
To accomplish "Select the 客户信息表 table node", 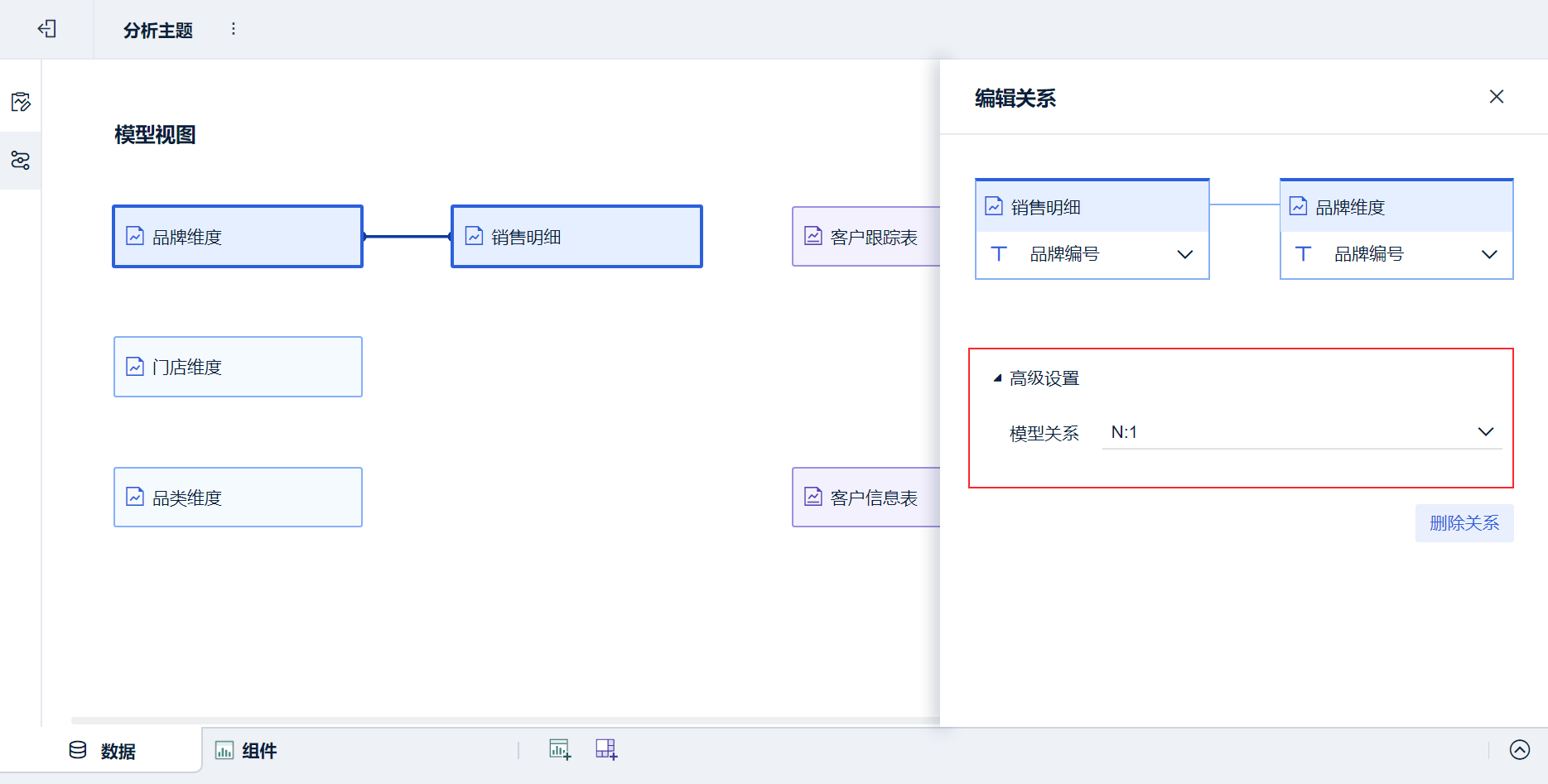I will click(x=866, y=498).
